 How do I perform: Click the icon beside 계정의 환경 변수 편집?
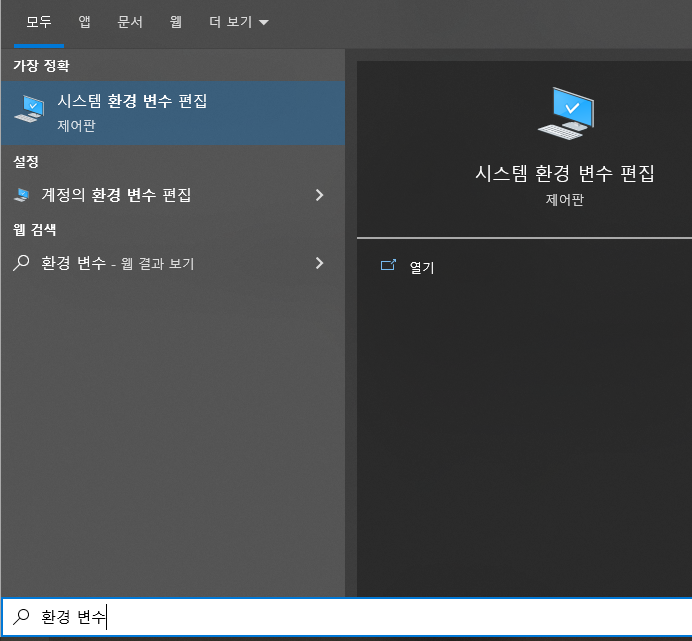coord(22,195)
